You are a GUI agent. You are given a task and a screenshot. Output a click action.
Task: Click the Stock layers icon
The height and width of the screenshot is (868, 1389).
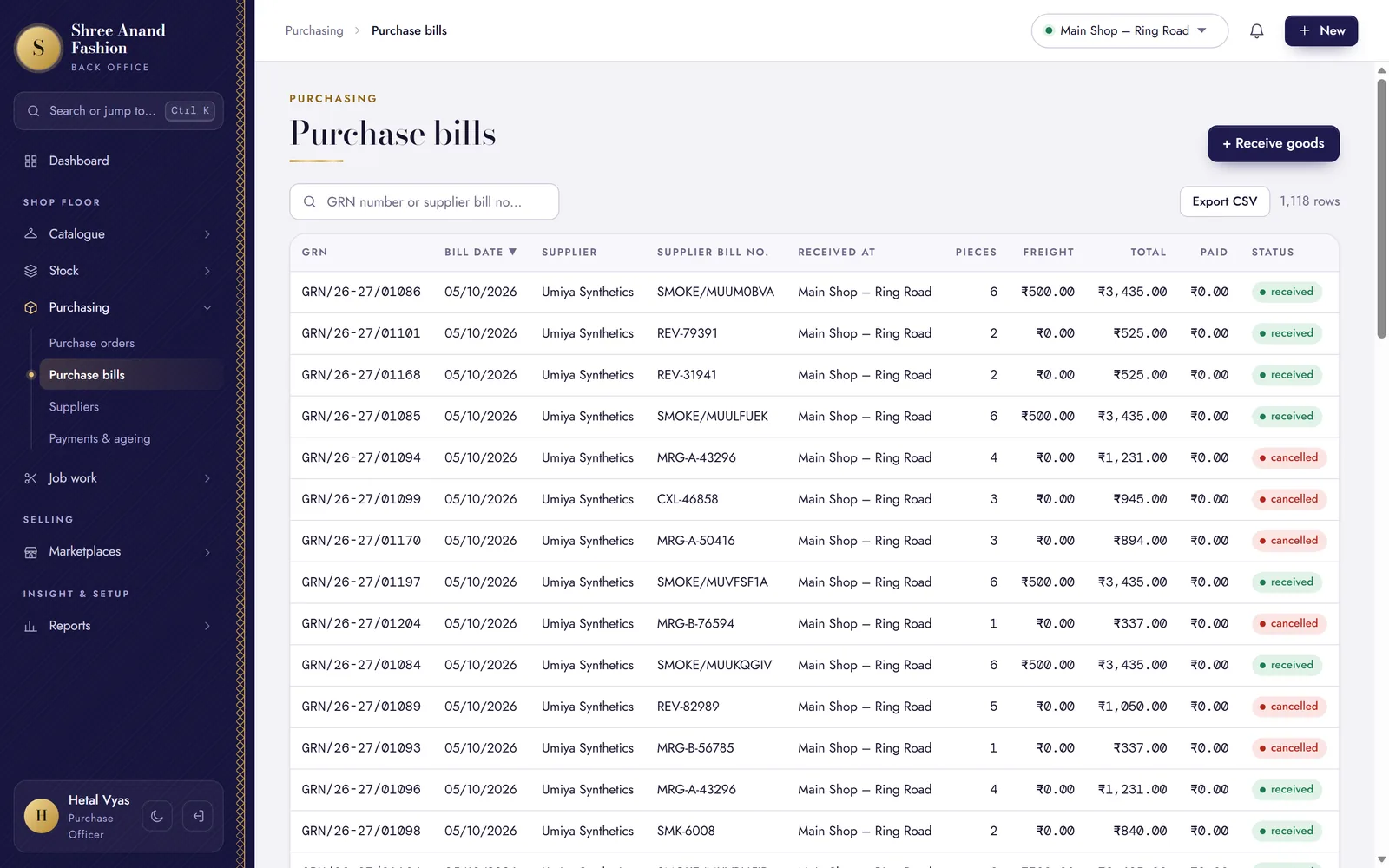(31, 271)
